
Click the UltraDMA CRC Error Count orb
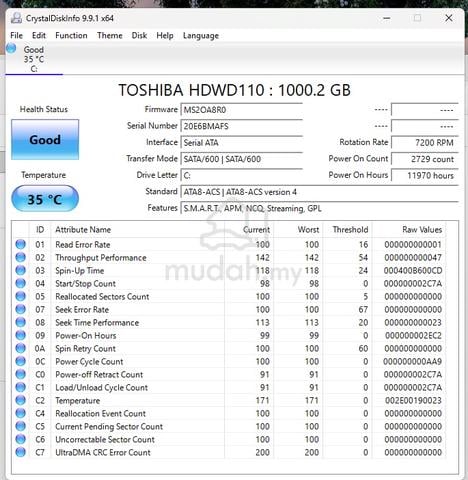[21, 452]
